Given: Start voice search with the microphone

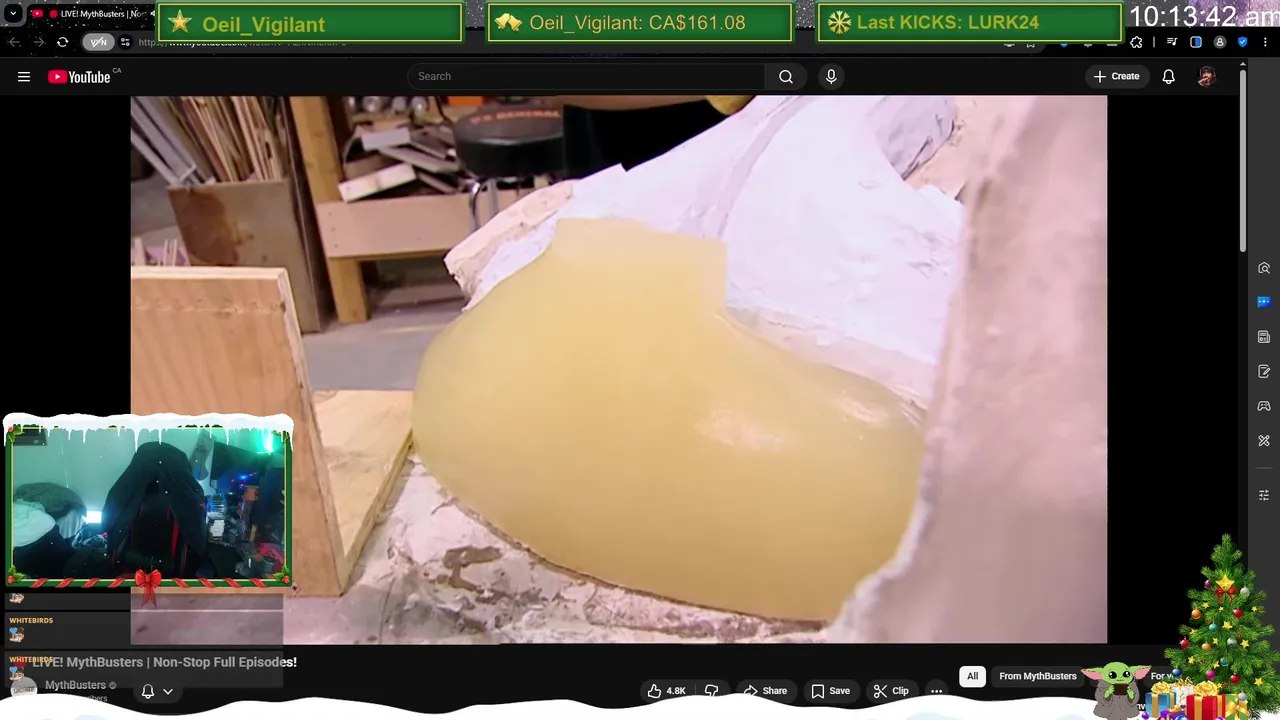Looking at the screenshot, I should tap(831, 76).
